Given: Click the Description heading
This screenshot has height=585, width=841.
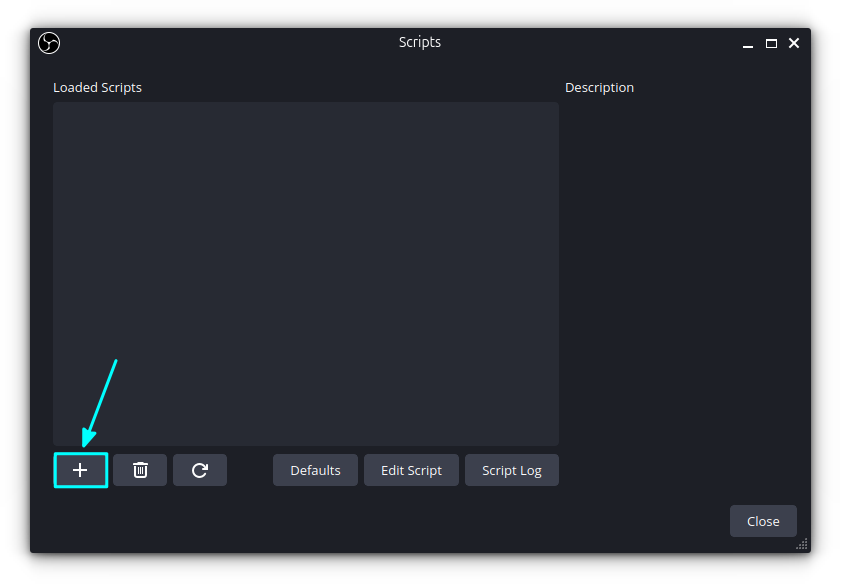Looking at the screenshot, I should (599, 87).
